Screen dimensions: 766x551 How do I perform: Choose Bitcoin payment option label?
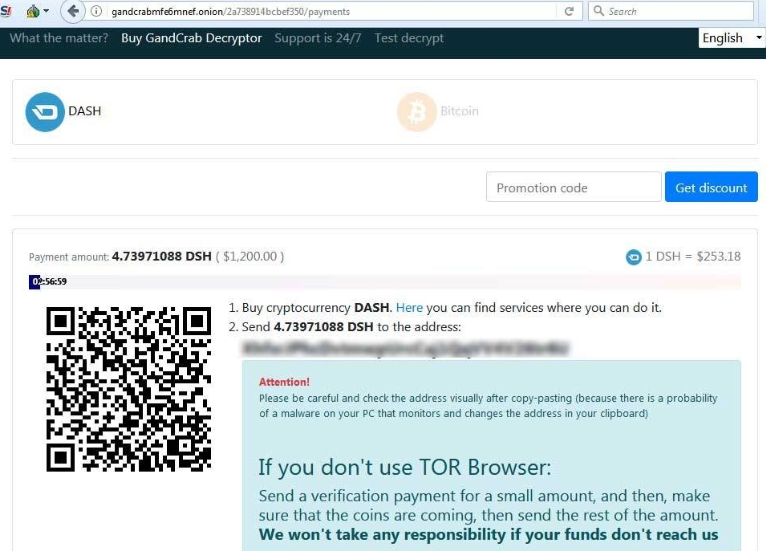coord(459,111)
